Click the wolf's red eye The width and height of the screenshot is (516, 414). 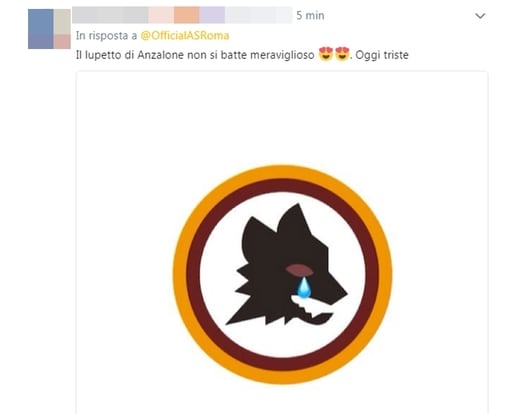pos(299,270)
